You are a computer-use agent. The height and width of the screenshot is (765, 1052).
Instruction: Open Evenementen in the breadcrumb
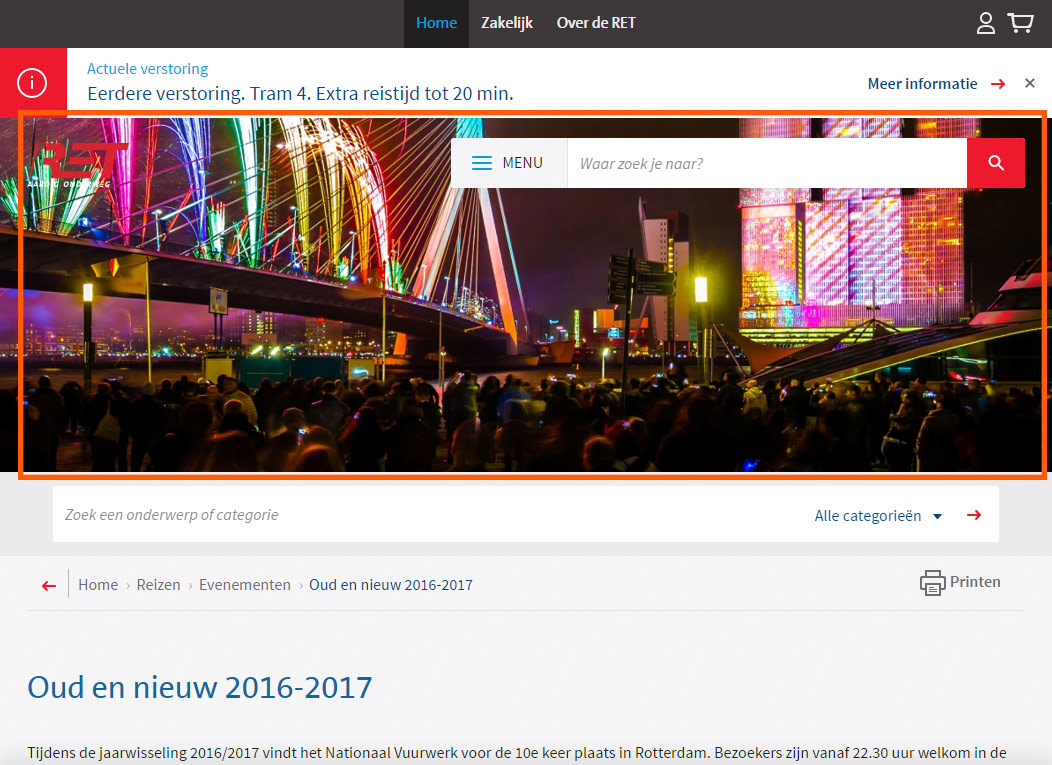245,585
